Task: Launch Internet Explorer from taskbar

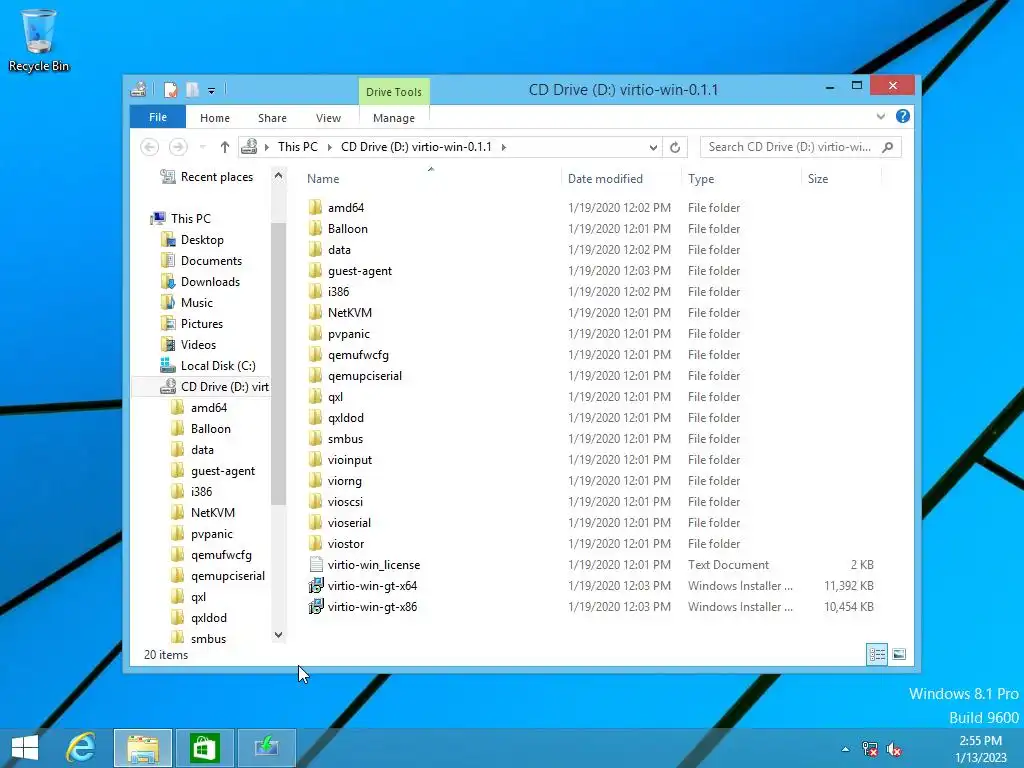Action: point(81,748)
